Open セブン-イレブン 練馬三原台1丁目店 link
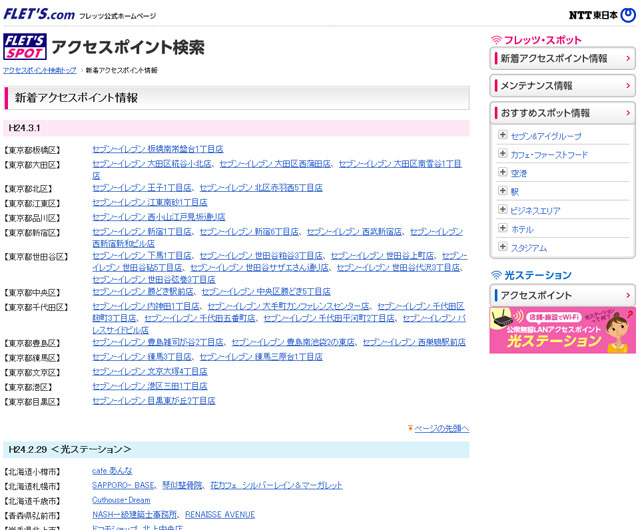640x530 pixels. (x=261, y=357)
